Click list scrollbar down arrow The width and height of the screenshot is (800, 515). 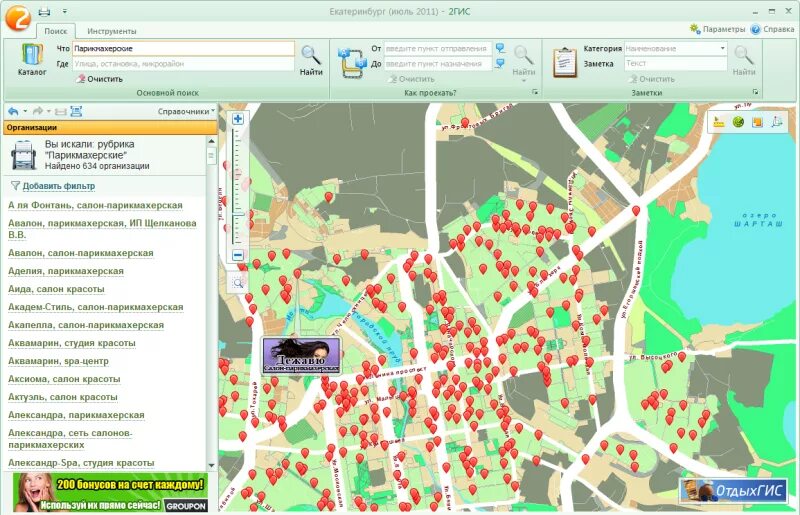coord(211,465)
